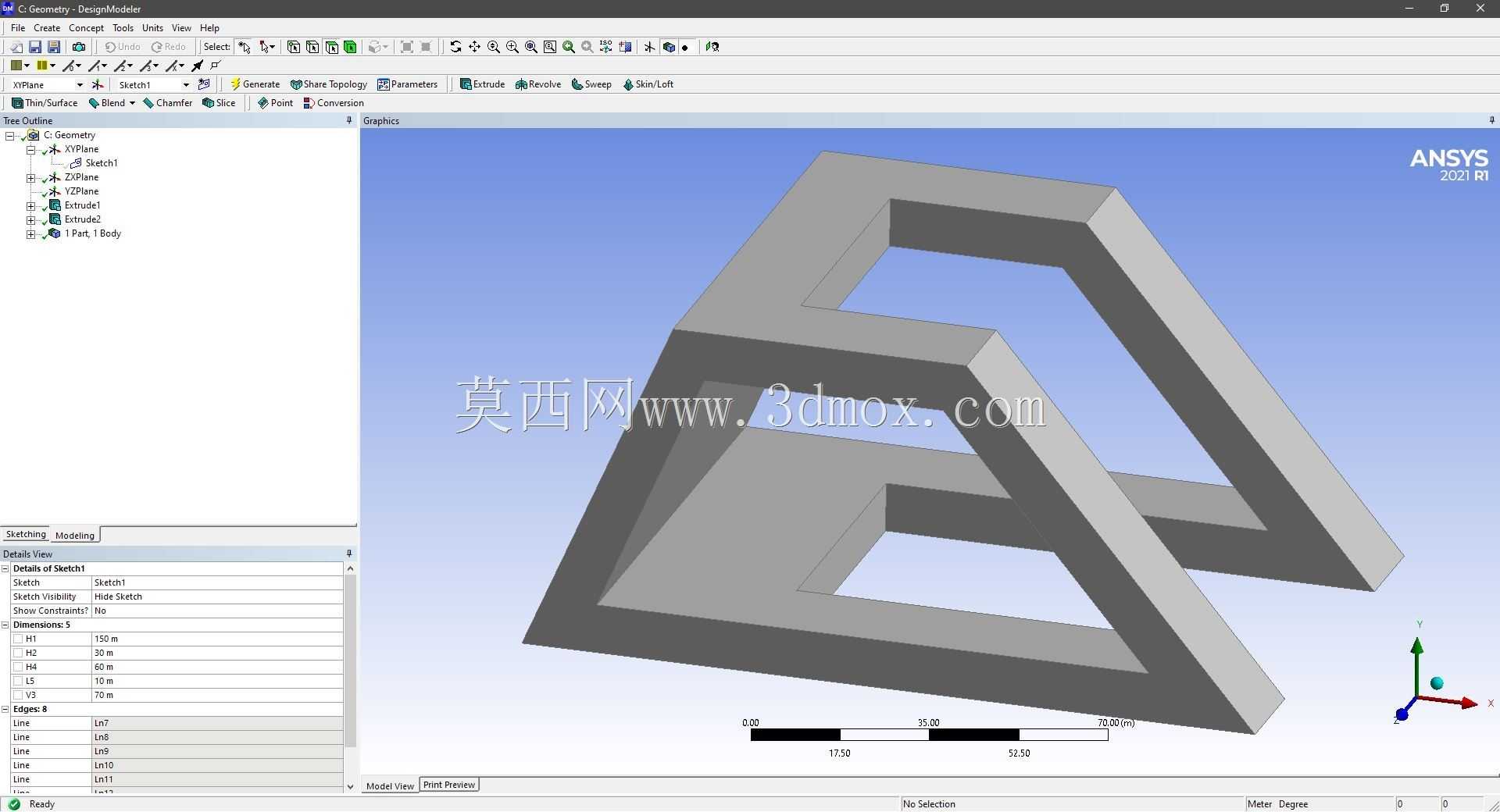Switch to the Sketching tab
This screenshot has height=812, width=1500.
(x=26, y=534)
